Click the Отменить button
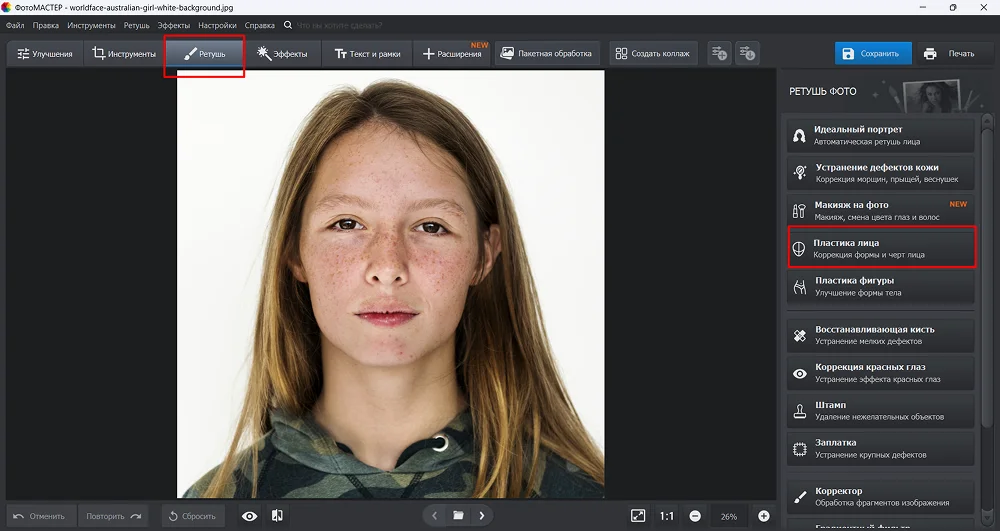Image resolution: width=1000 pixels, height=531 pixels. (41, 516)
